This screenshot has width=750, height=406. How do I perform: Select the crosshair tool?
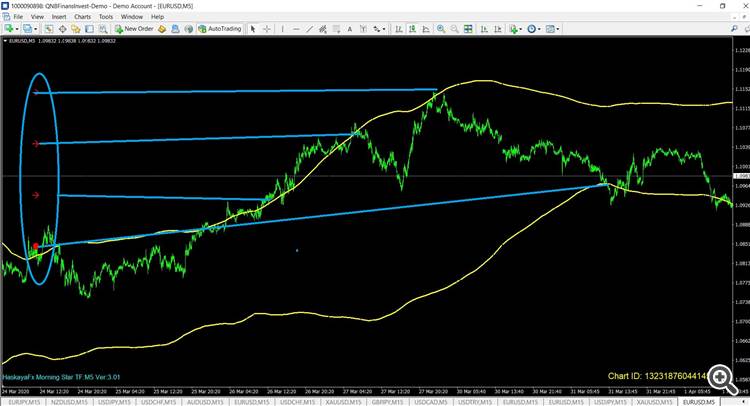(x=266, y=29)
